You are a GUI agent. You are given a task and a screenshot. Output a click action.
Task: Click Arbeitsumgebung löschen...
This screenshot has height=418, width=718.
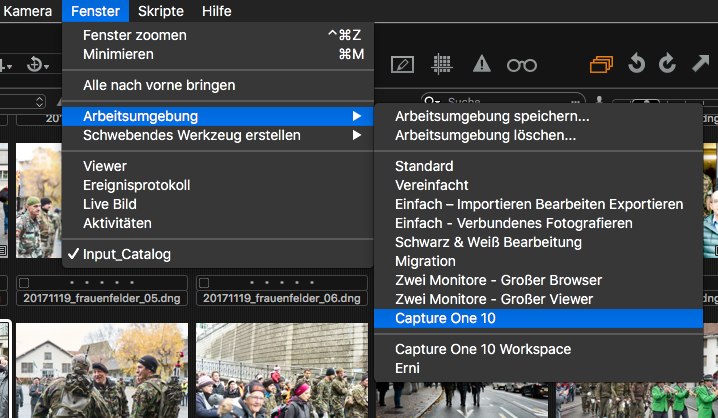(538, 136)
